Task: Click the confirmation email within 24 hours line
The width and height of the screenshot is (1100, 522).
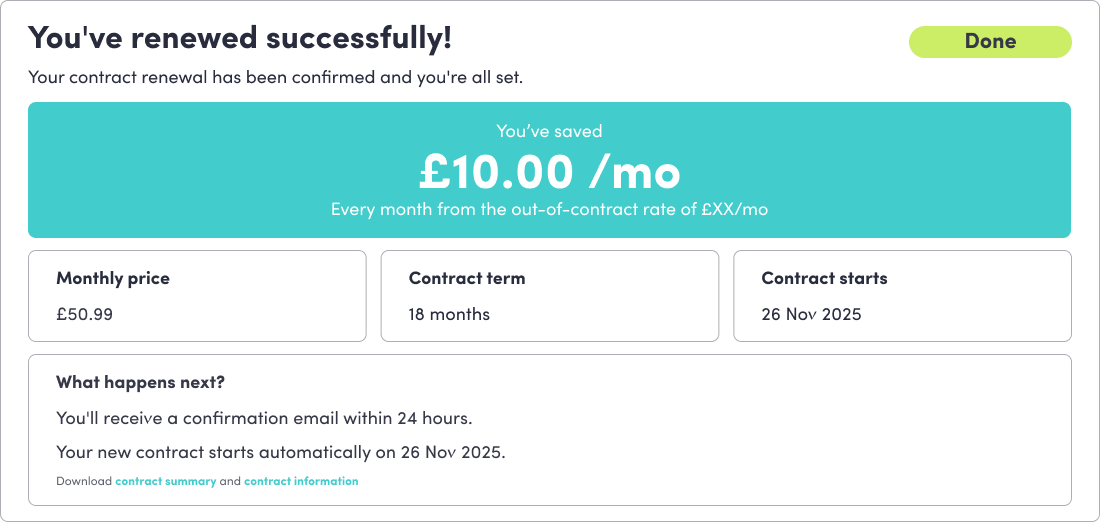Action: (264, 417)
